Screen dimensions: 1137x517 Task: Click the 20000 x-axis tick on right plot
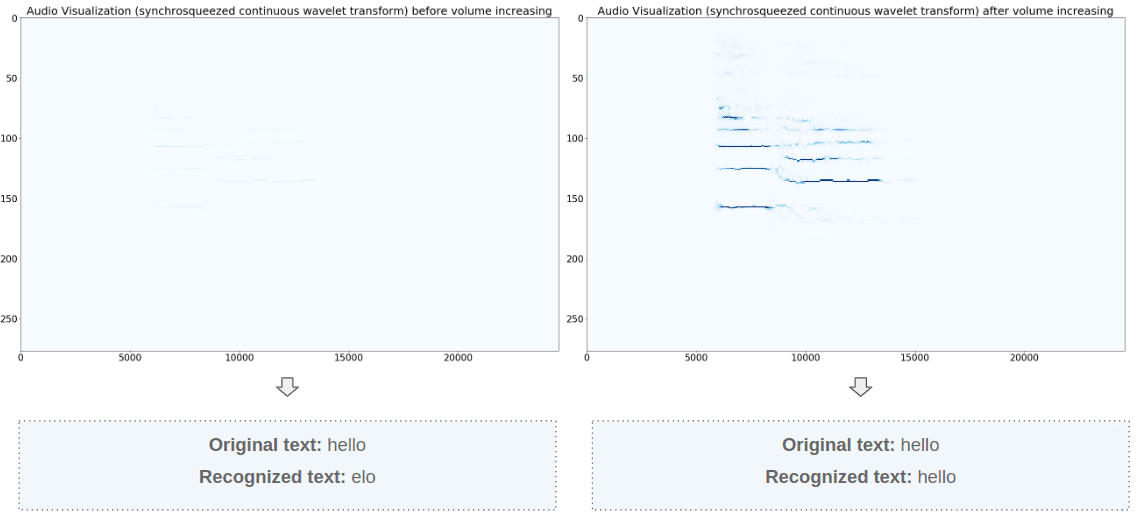pyautogui.click(x=1024, y=358)
